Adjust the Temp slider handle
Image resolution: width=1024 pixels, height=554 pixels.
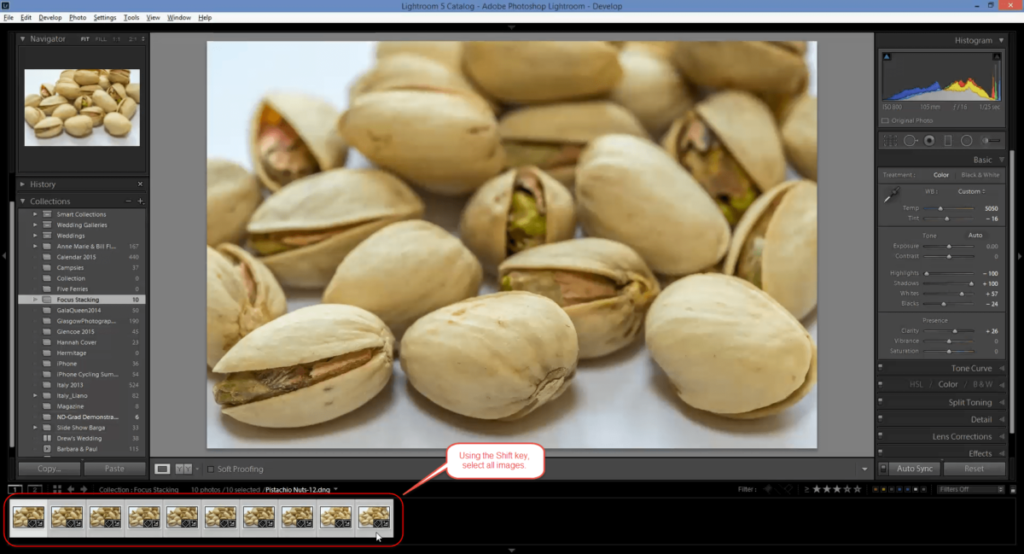pyautogui.click(x=940, y=208)
